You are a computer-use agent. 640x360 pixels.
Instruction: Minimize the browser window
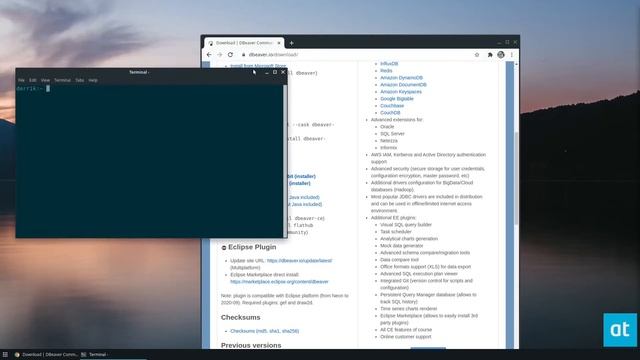pyautogui.click(x=499, y=42)
